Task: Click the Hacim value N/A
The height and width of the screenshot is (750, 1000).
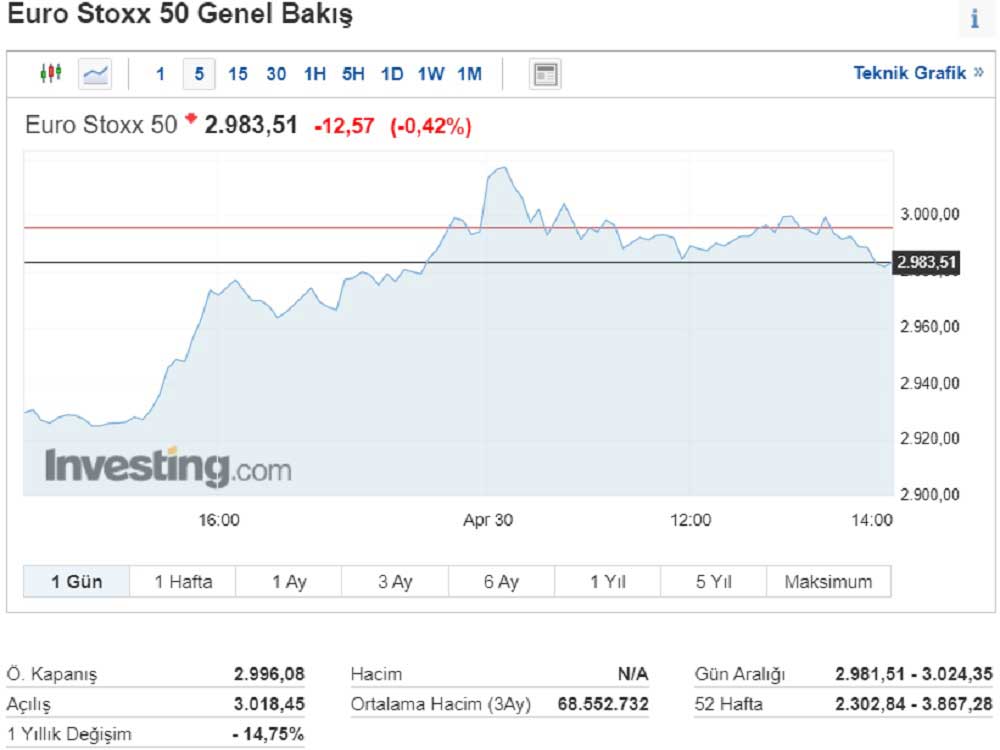Action: (x=633, y=673)
